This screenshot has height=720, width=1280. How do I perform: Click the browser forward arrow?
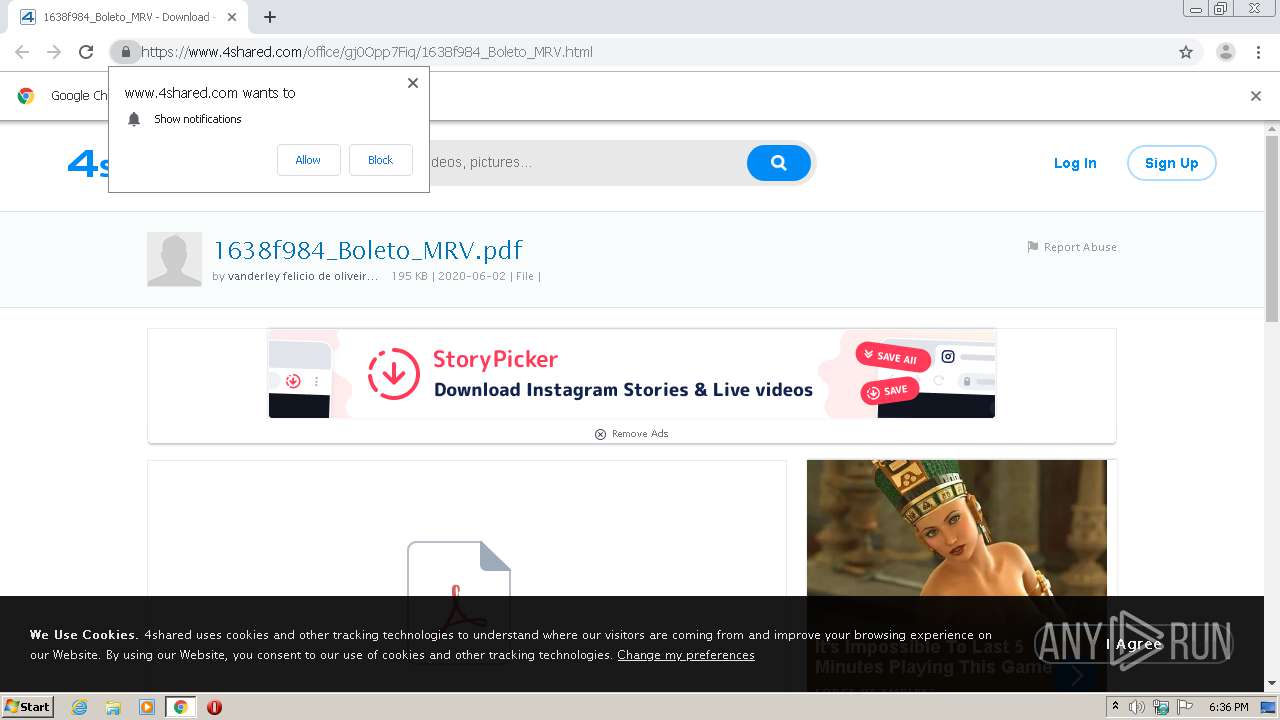pyautogui.click(x=54, y=52)
